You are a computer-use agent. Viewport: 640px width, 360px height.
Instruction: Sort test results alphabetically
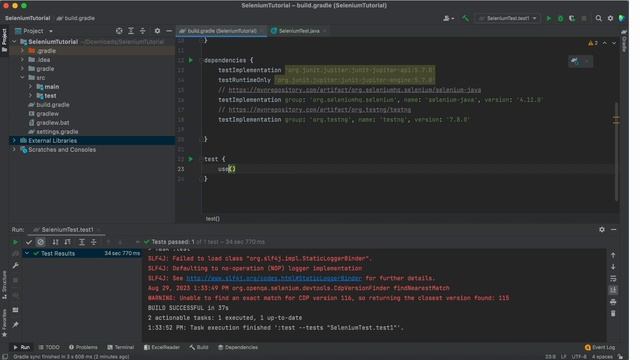[x=55, y=242]
